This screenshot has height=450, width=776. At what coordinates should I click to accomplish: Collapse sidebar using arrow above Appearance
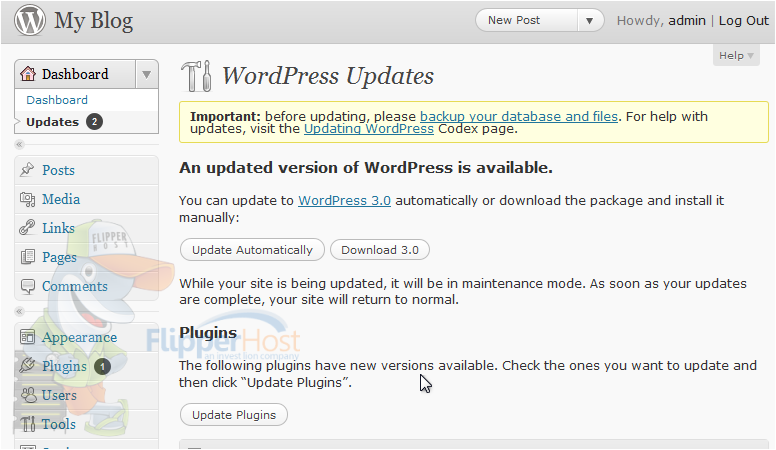click(x=19, y=311)
